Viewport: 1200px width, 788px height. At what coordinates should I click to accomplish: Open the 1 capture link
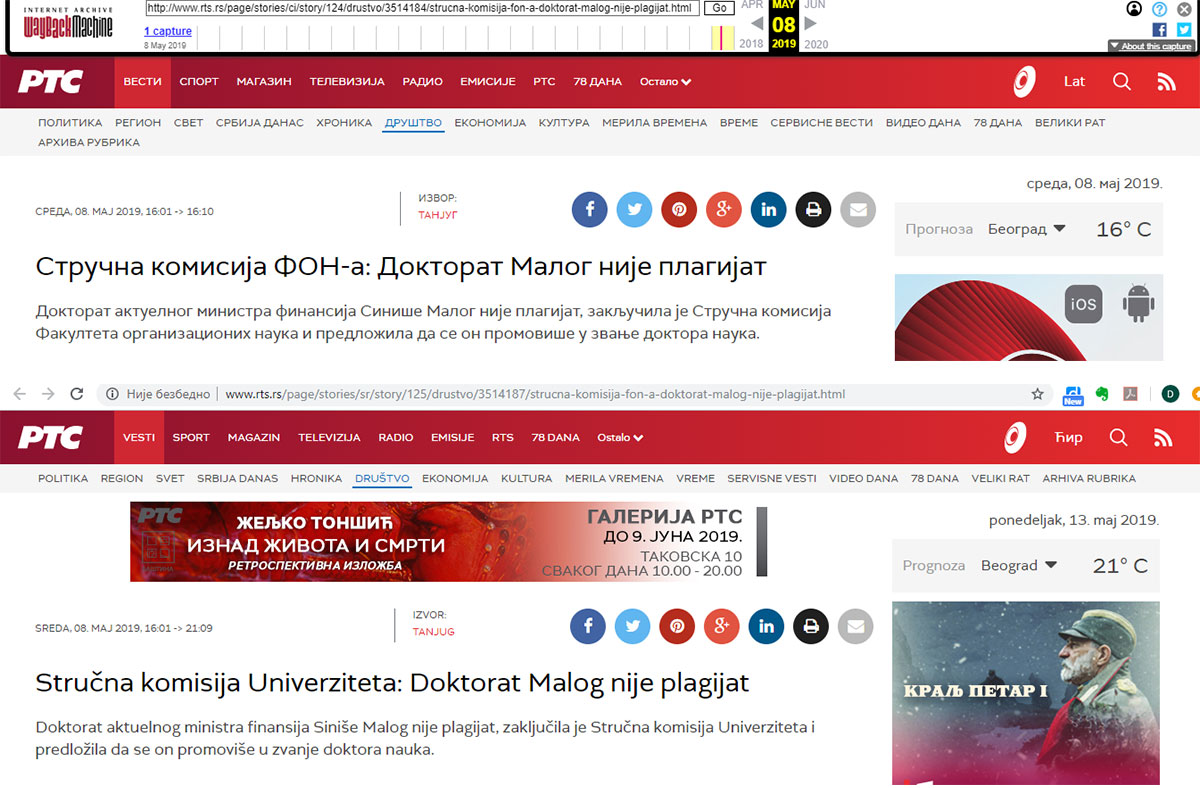[x=167, y=31]
